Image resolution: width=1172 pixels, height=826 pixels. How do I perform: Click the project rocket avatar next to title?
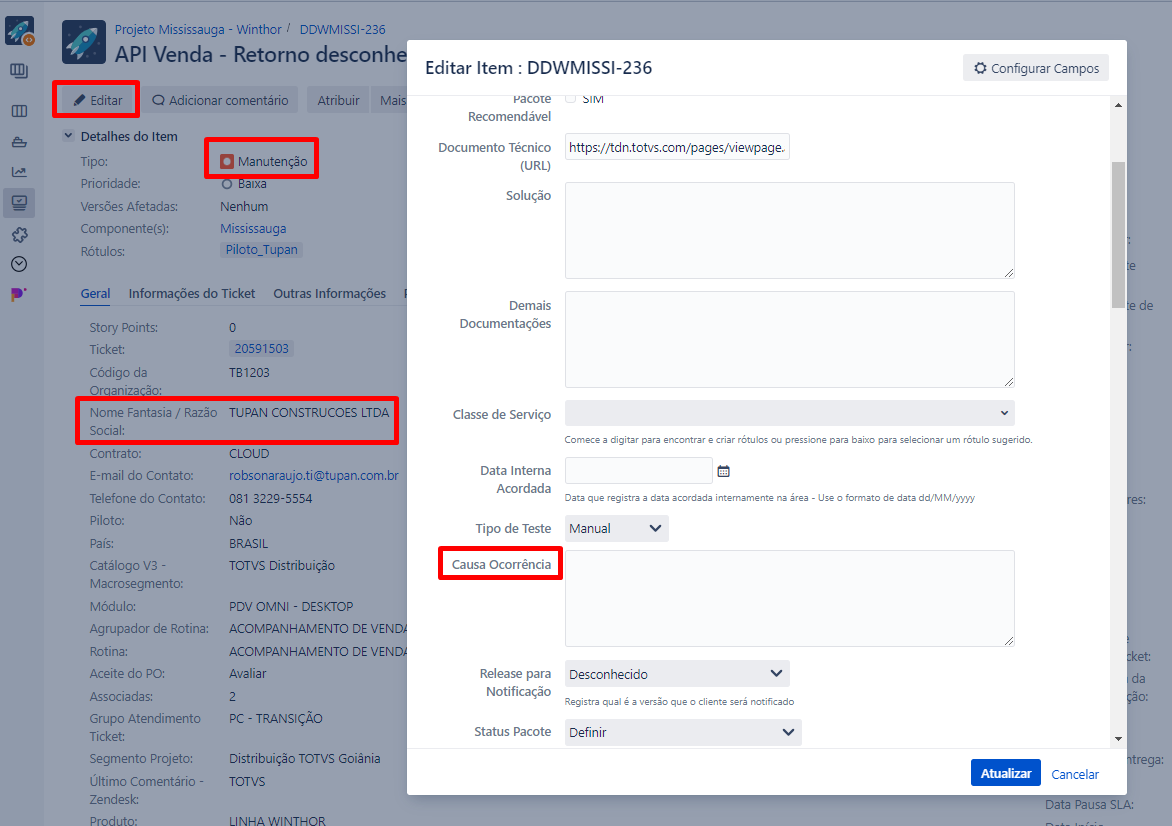click(84, 43)
